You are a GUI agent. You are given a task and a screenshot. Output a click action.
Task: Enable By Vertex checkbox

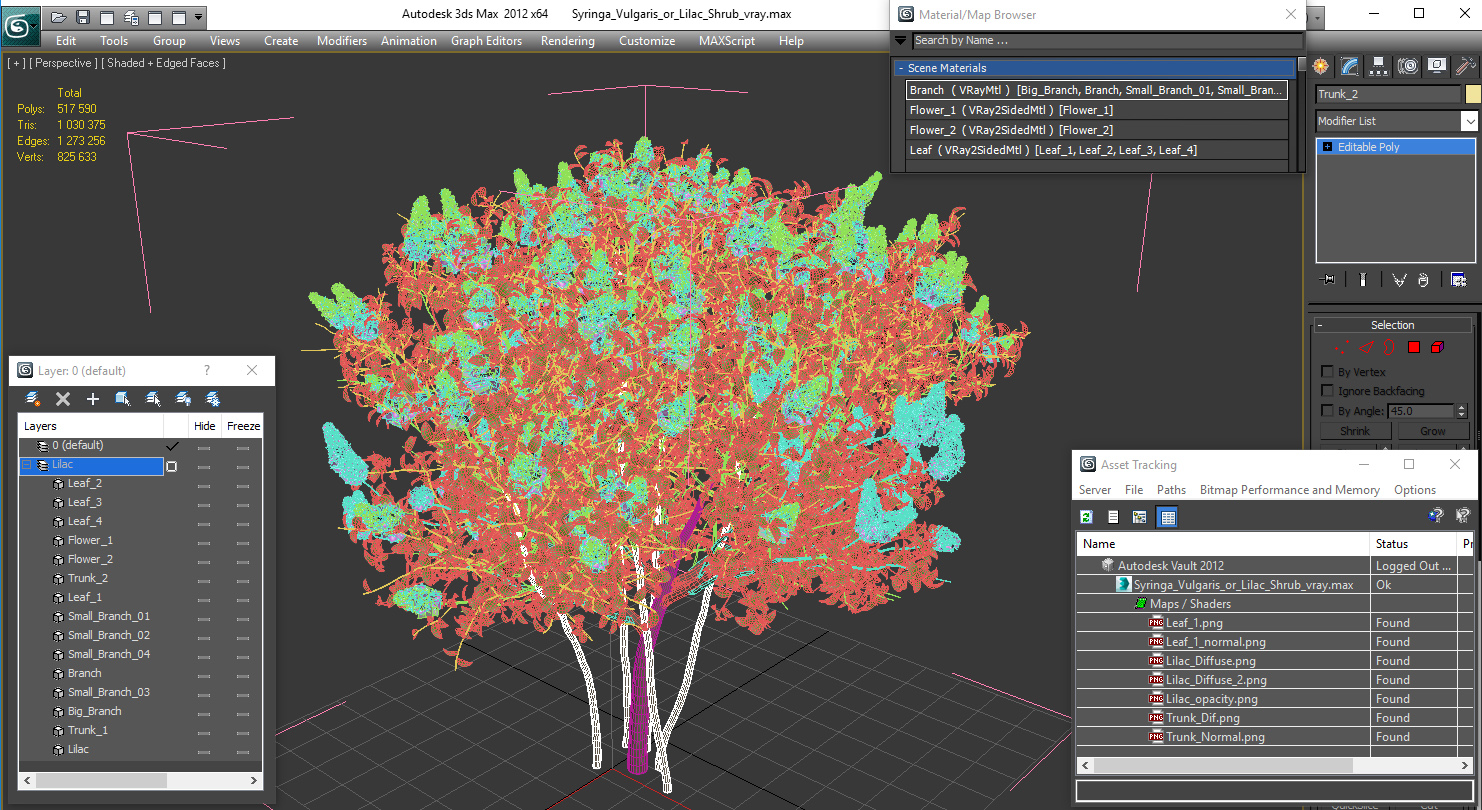[1328, 371]
